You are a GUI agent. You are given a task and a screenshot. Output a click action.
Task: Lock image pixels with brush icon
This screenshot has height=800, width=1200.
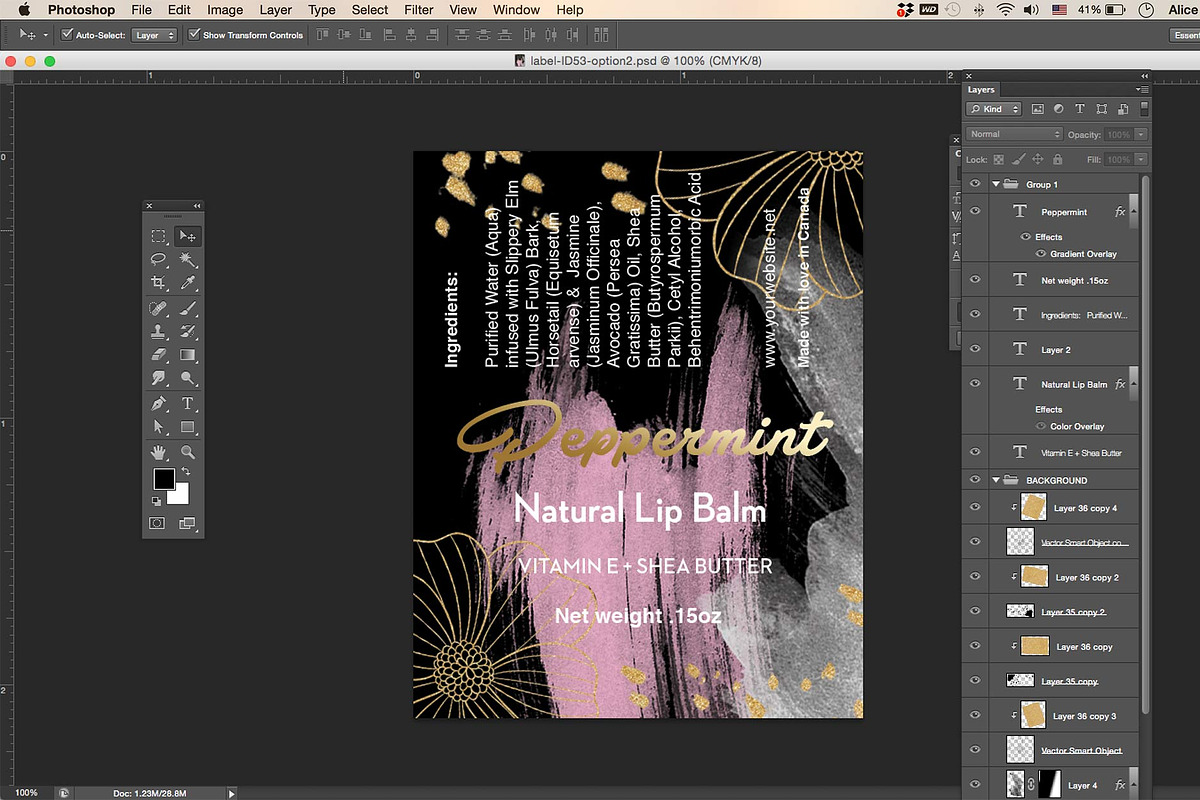[x=1018, y=159]
